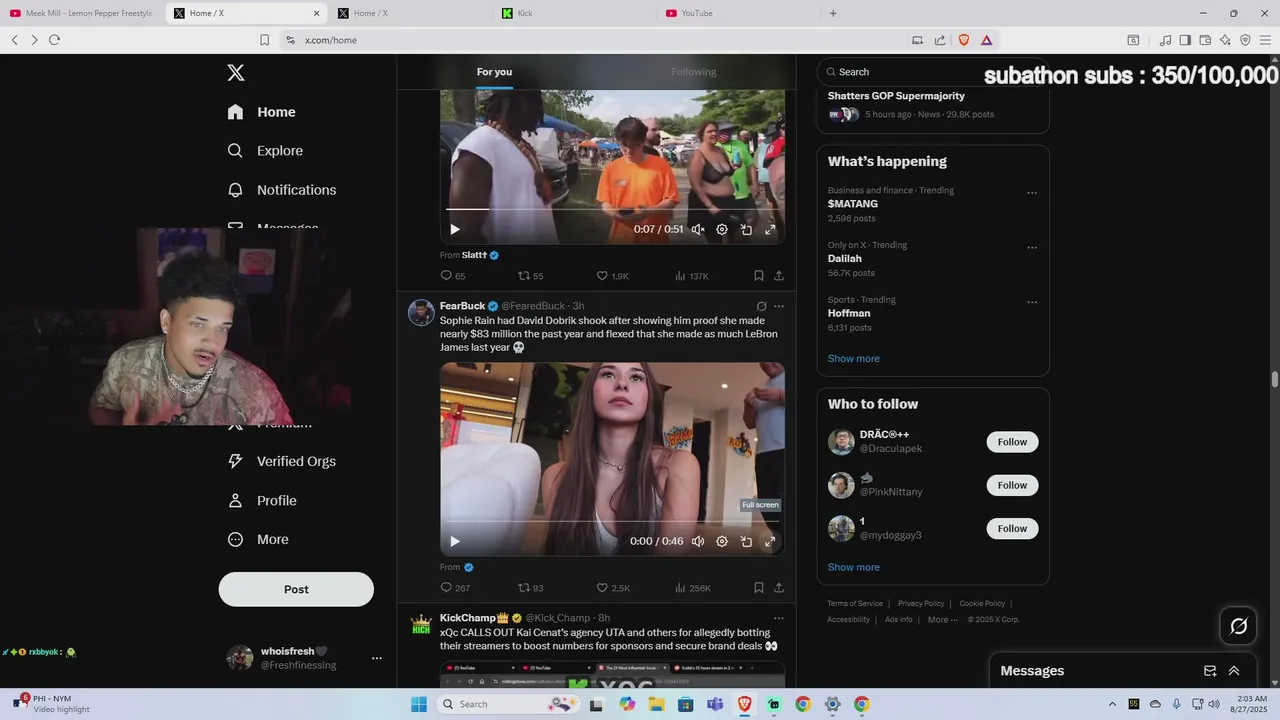Like the post with 1.9K likes
The height and width of the screenshot is (720, 1280).
click(612, 276)
